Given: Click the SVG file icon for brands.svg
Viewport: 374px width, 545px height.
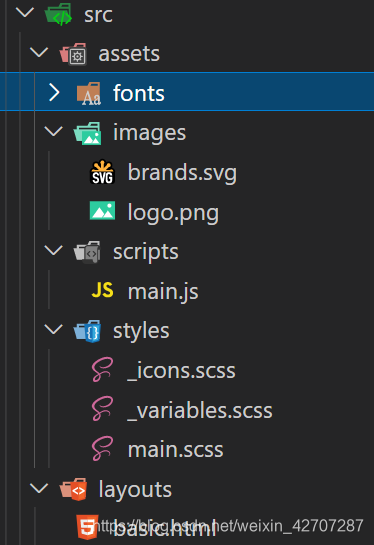Looking at the screenshot, I should [x=102, y=172].
